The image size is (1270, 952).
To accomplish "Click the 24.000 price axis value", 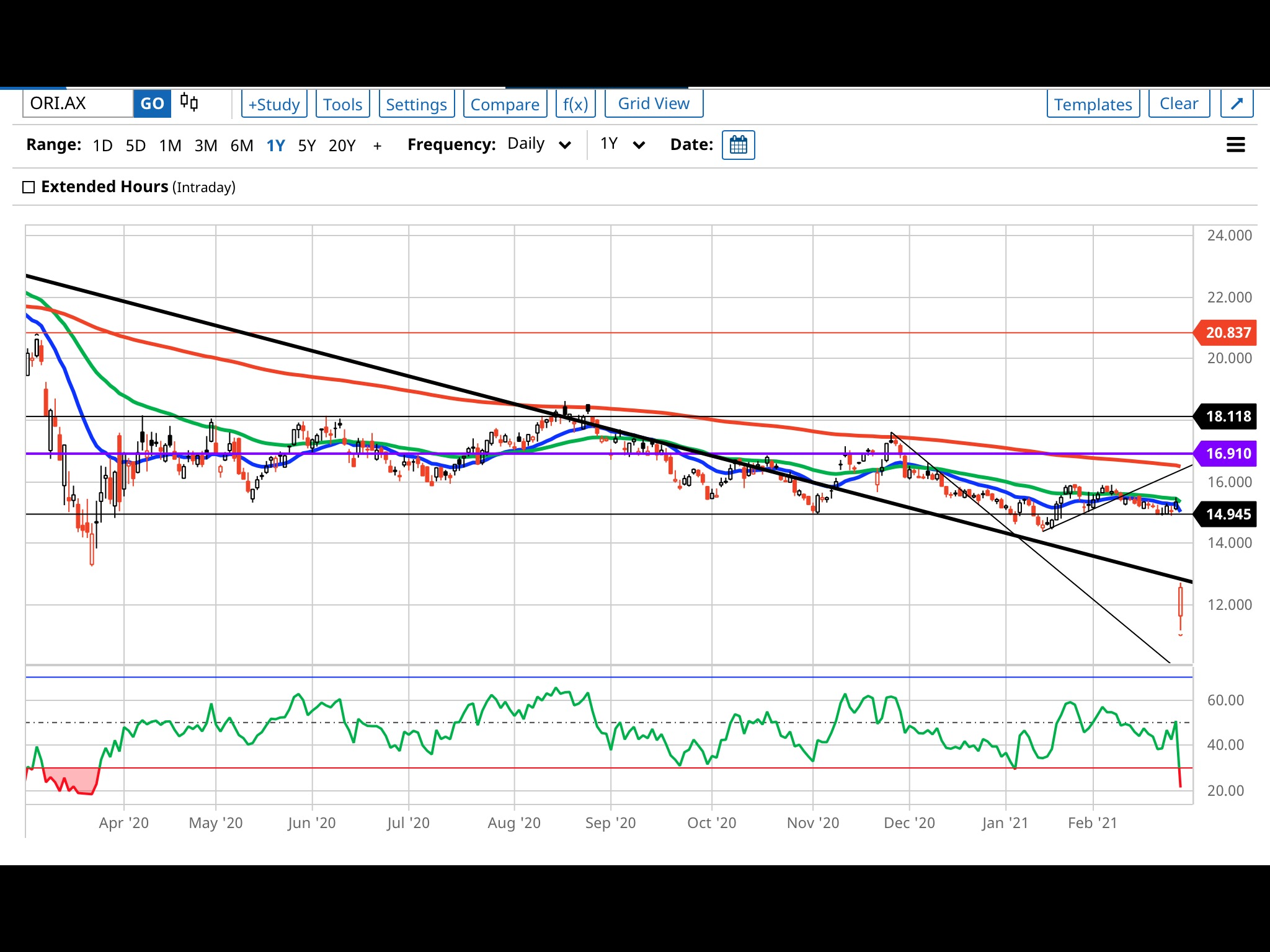I will [x=1229, y=236].
